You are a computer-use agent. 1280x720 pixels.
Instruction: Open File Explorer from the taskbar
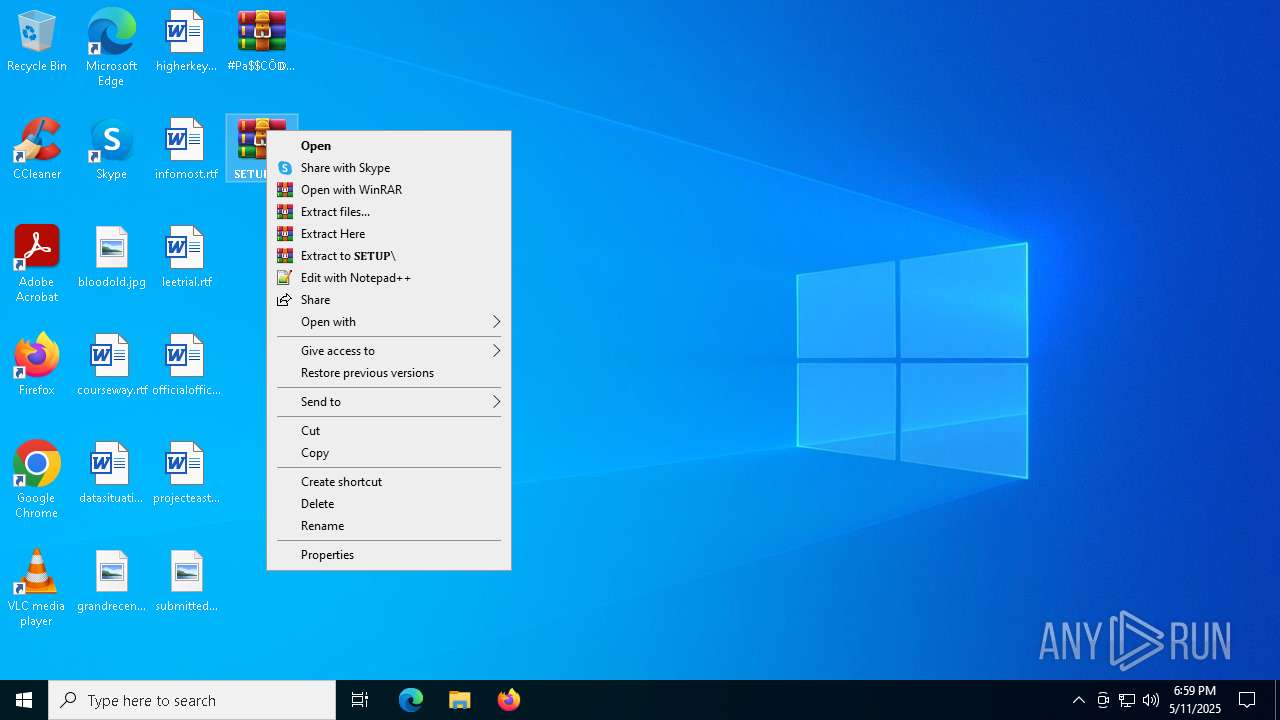pos(459,700)
